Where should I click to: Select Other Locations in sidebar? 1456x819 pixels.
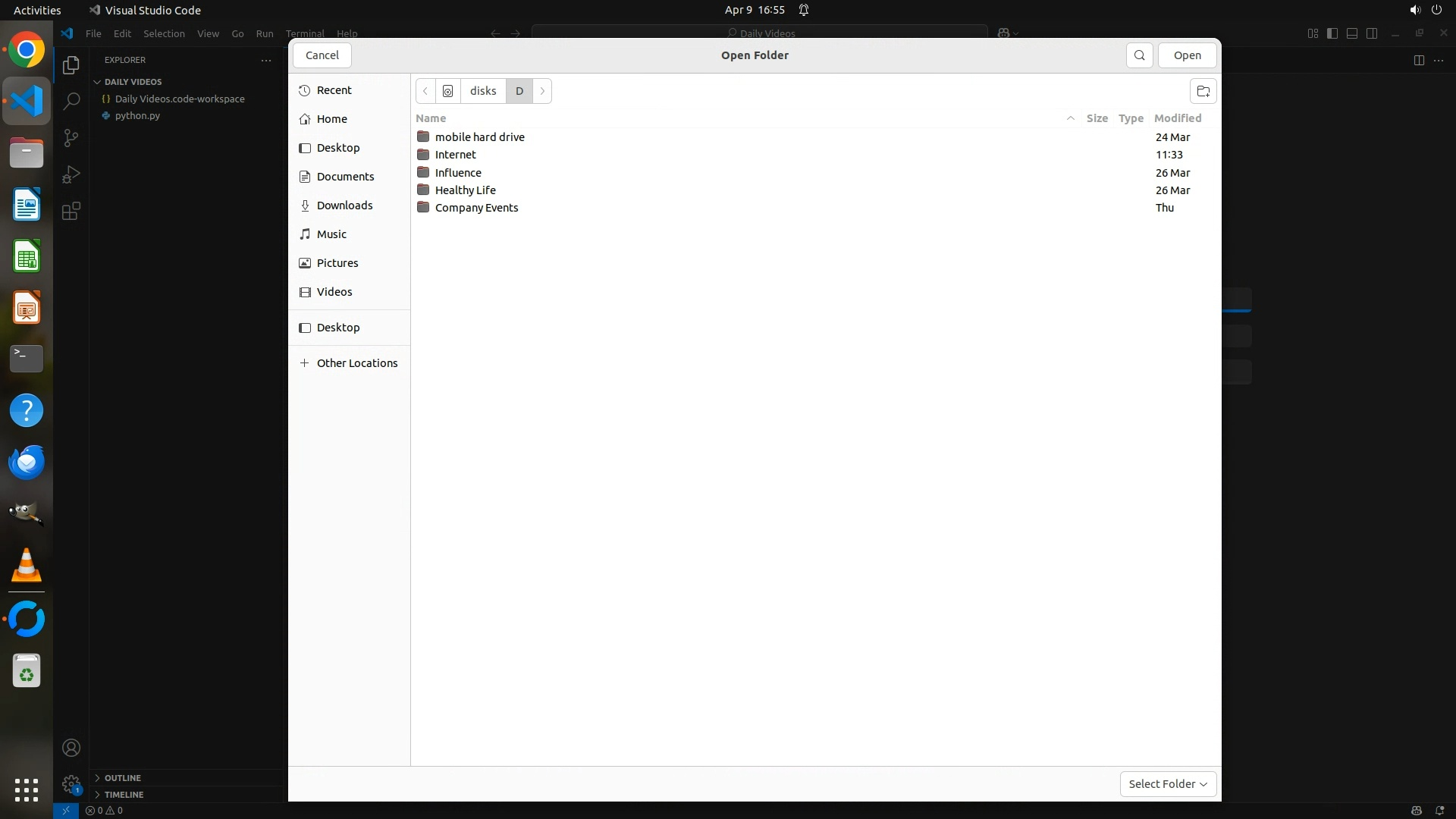tap(356, 363)
